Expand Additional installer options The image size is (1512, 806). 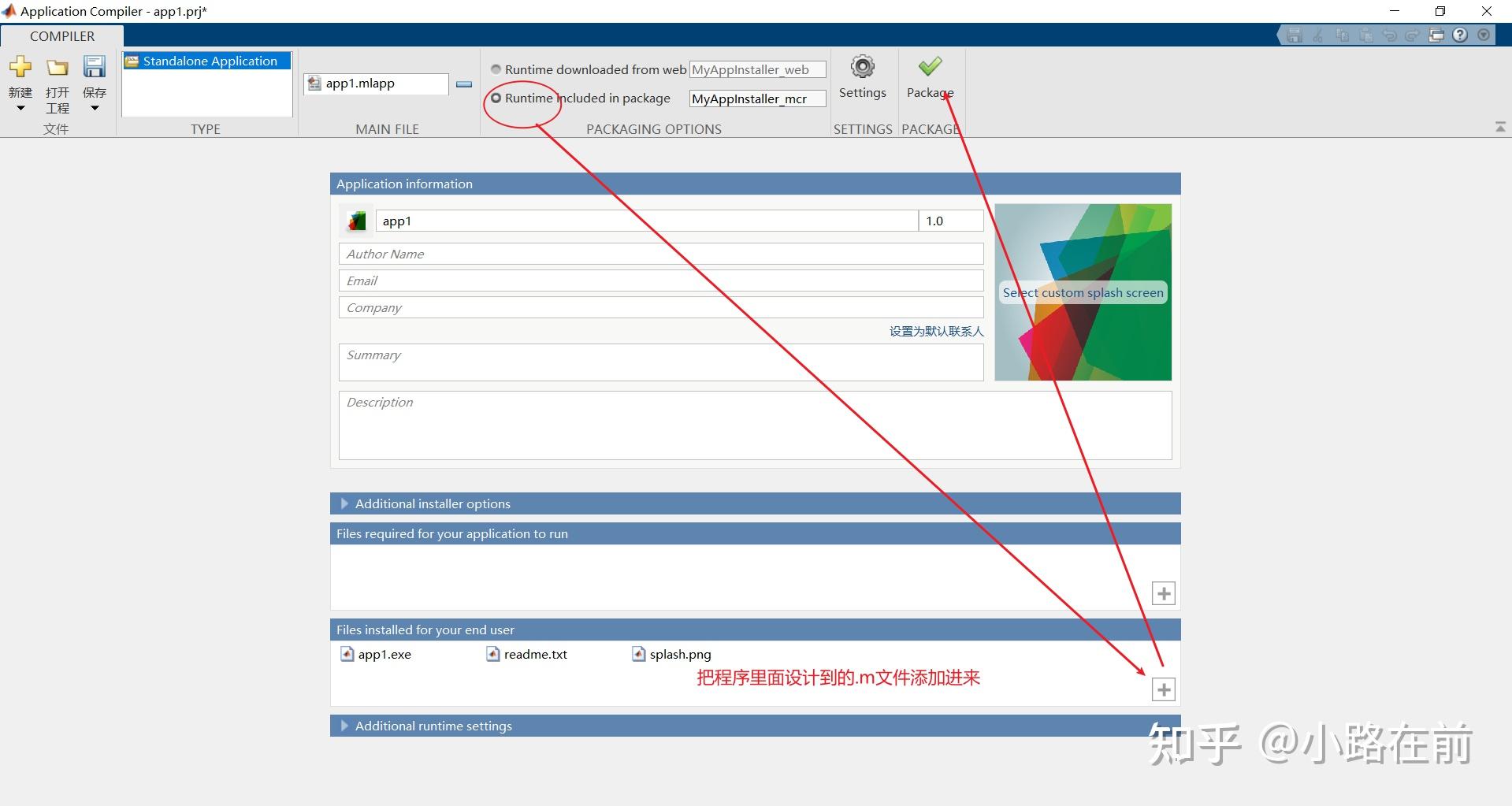point(344,503)
